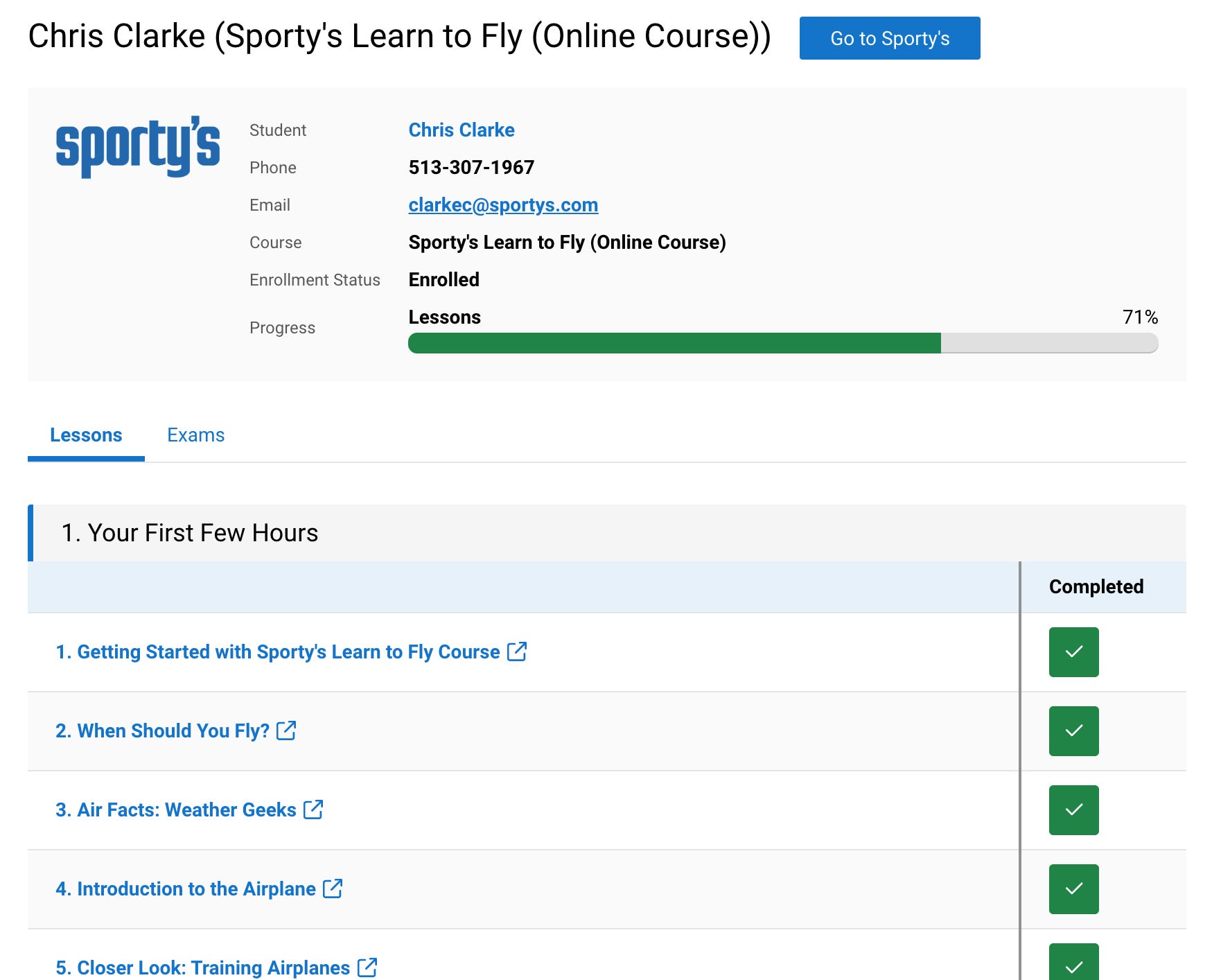Viewport: 1221px width, 980px height.
Task: Click external link icon beside Weather Geeks
Action: coord(313,810)
